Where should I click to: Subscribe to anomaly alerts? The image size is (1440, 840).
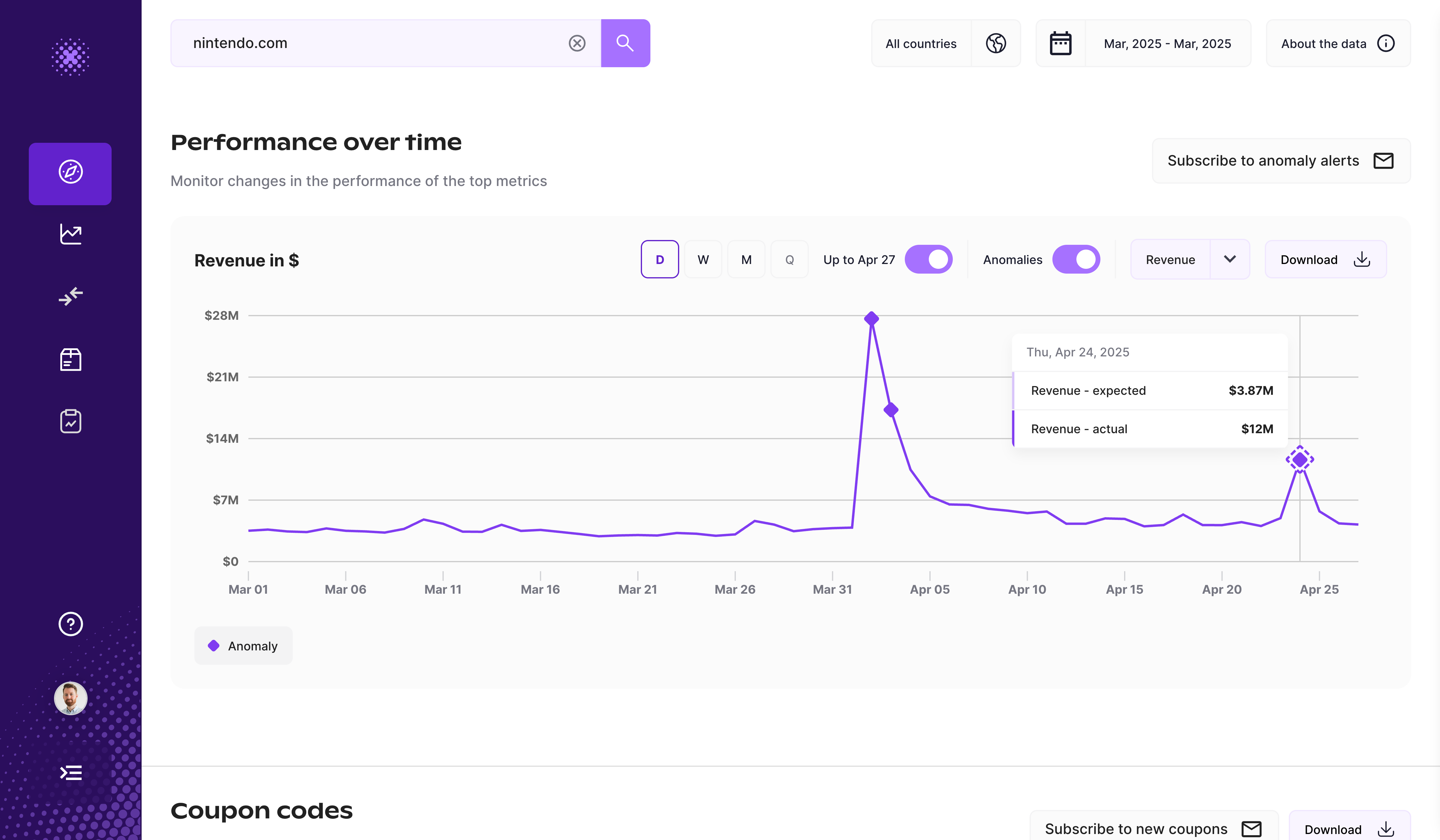(1281, 161)
